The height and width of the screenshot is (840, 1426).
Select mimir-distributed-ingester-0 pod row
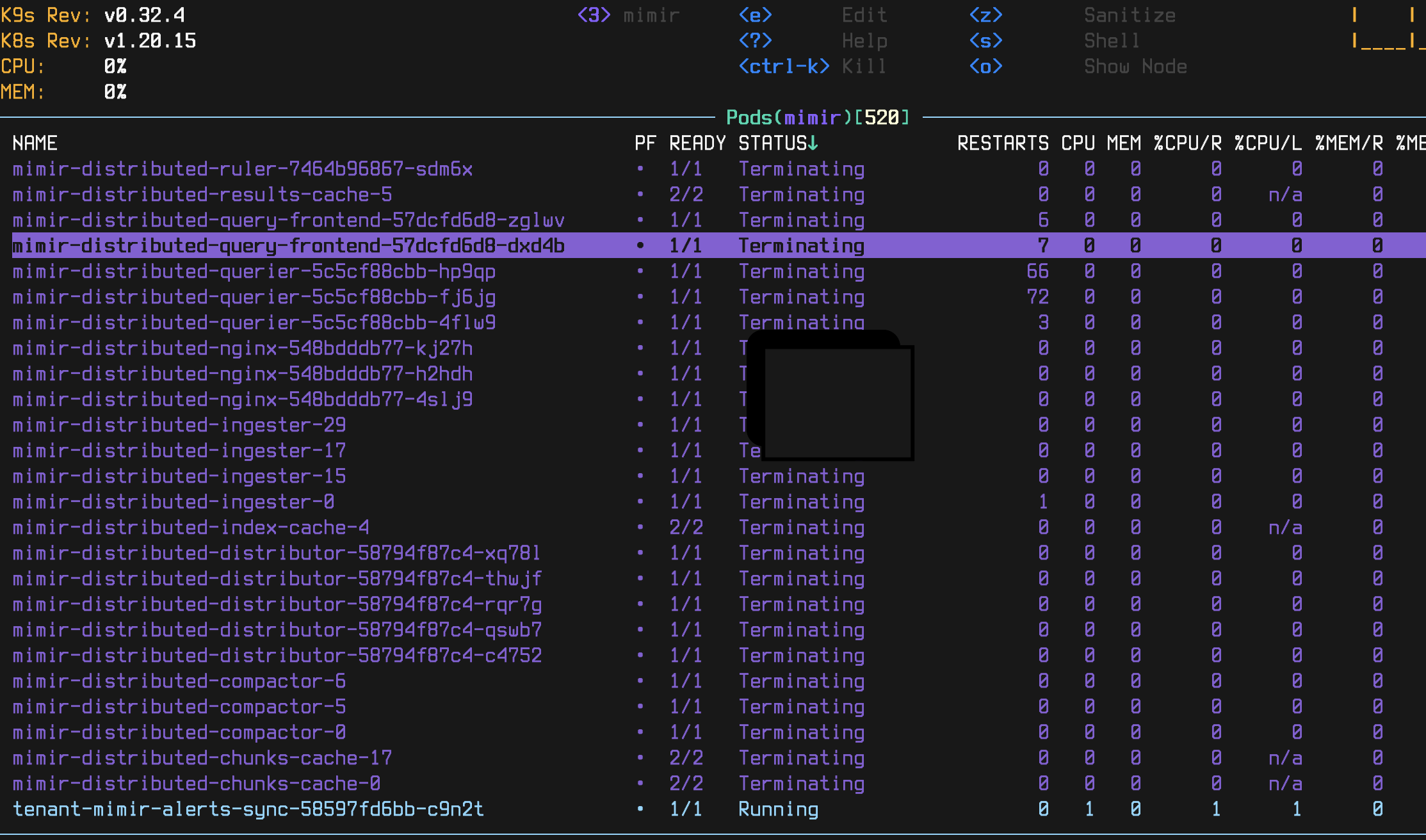coord(174,502)
